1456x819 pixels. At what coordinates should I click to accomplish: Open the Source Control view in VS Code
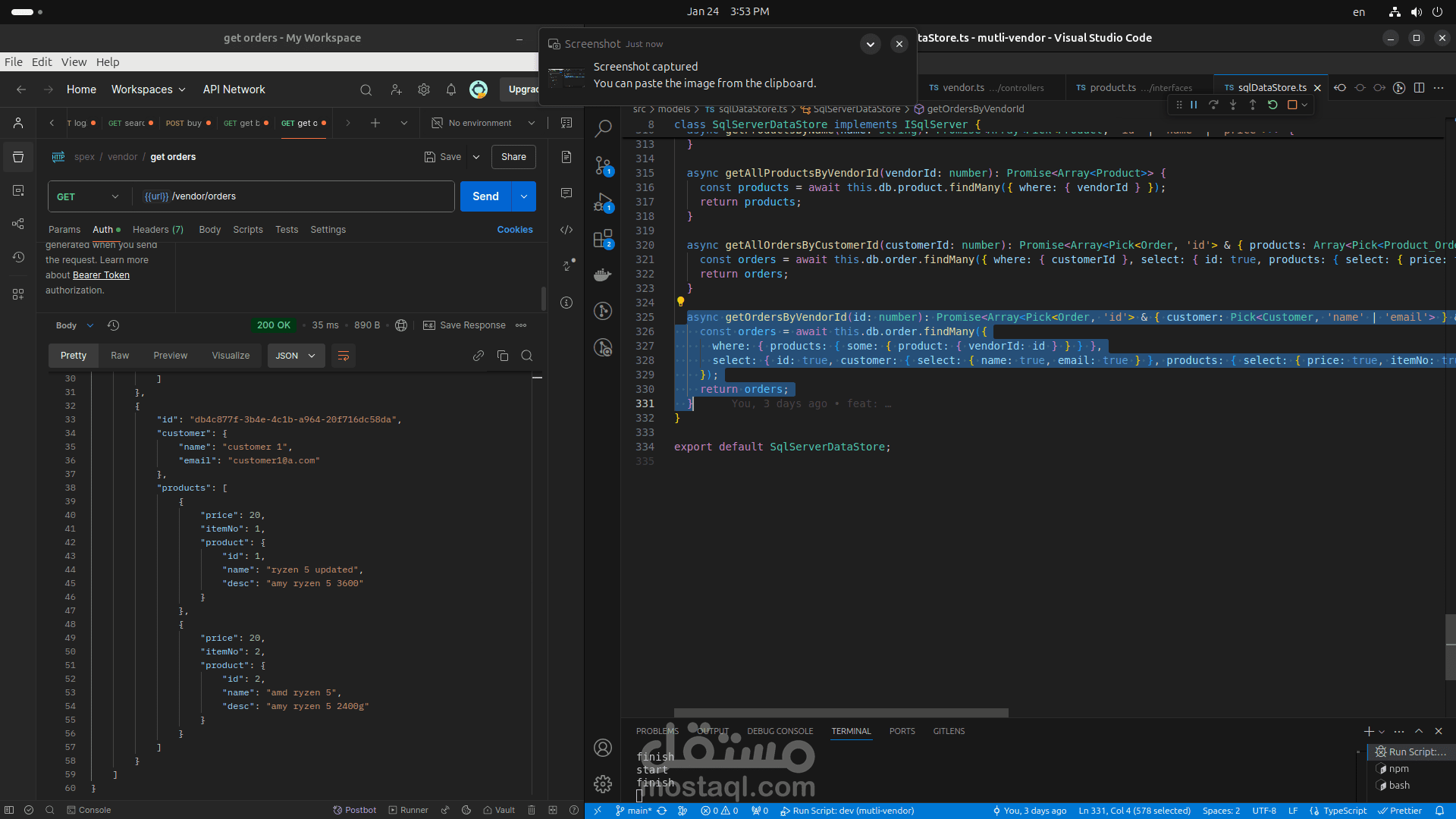click(603, 166)
